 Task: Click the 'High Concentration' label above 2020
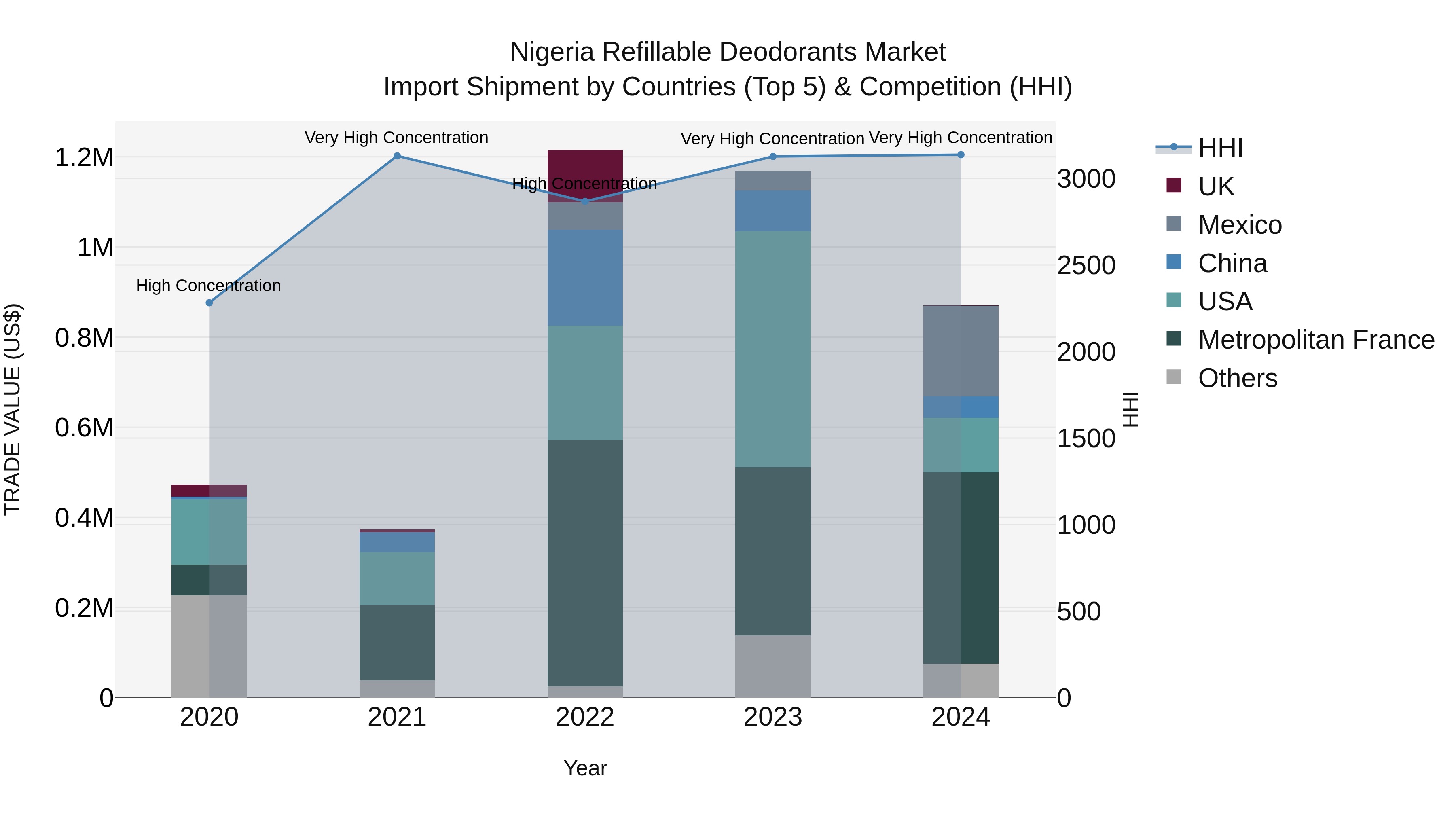(209, 286)
